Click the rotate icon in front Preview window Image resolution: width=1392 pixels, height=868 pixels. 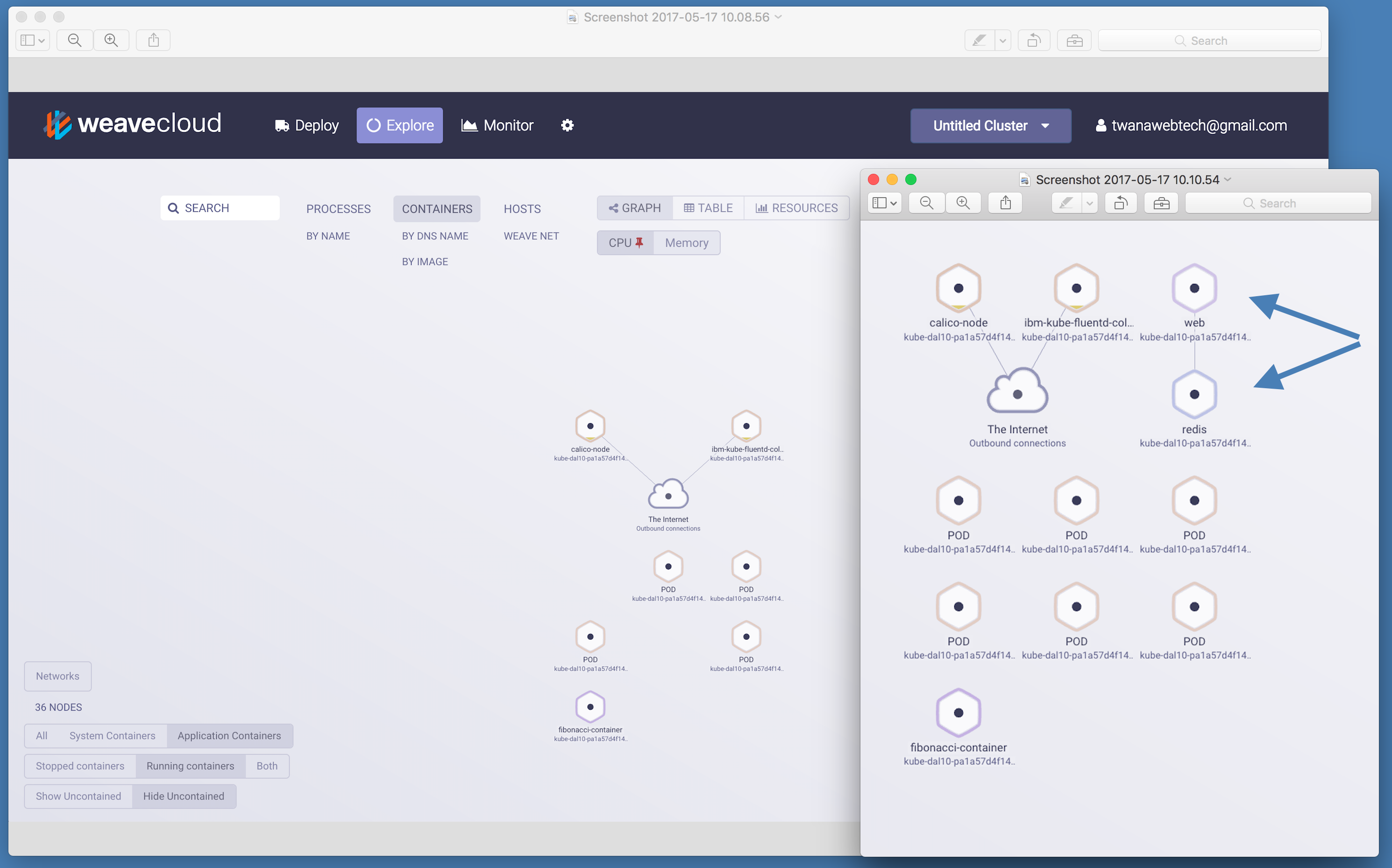click(x=1121, y=203)
